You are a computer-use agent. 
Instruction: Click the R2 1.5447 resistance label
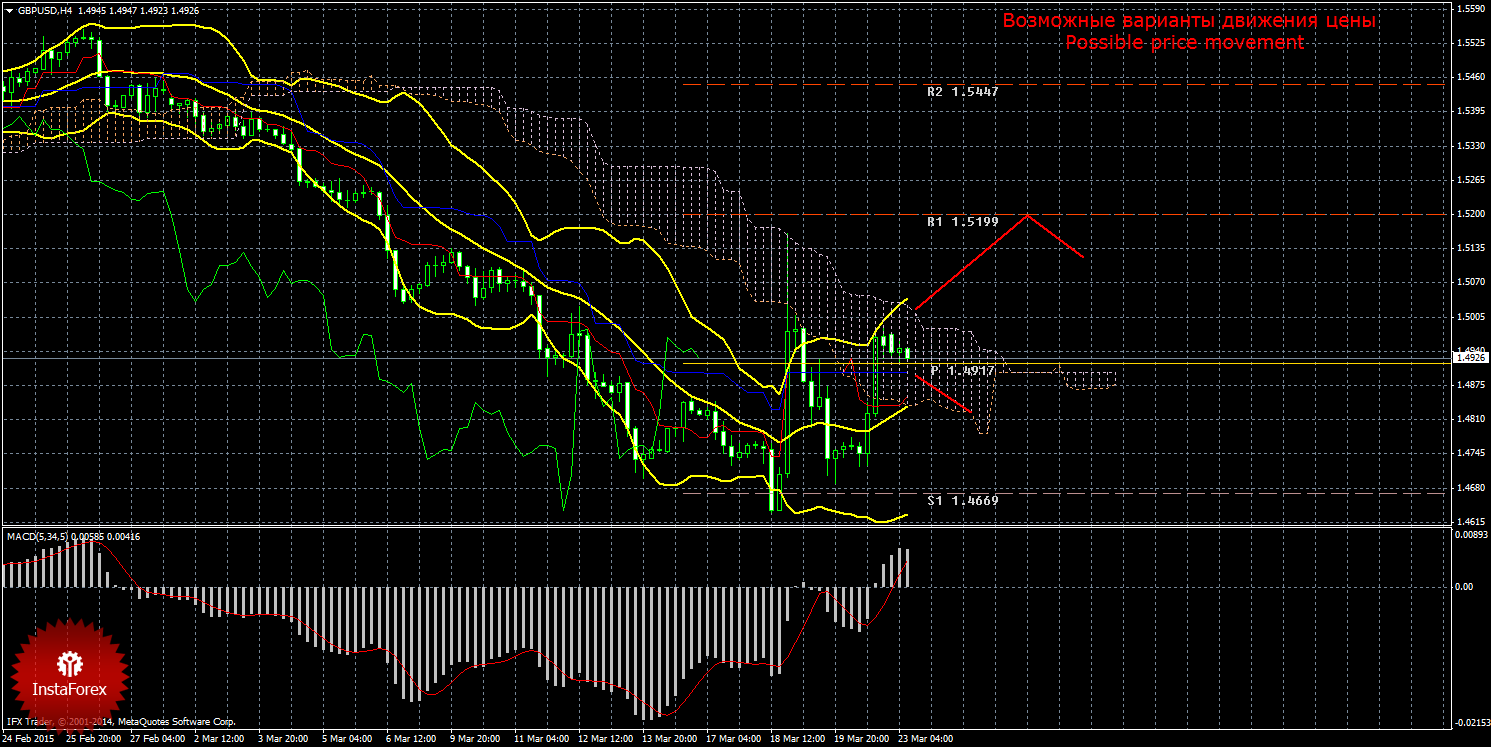[x=962, y=91]
